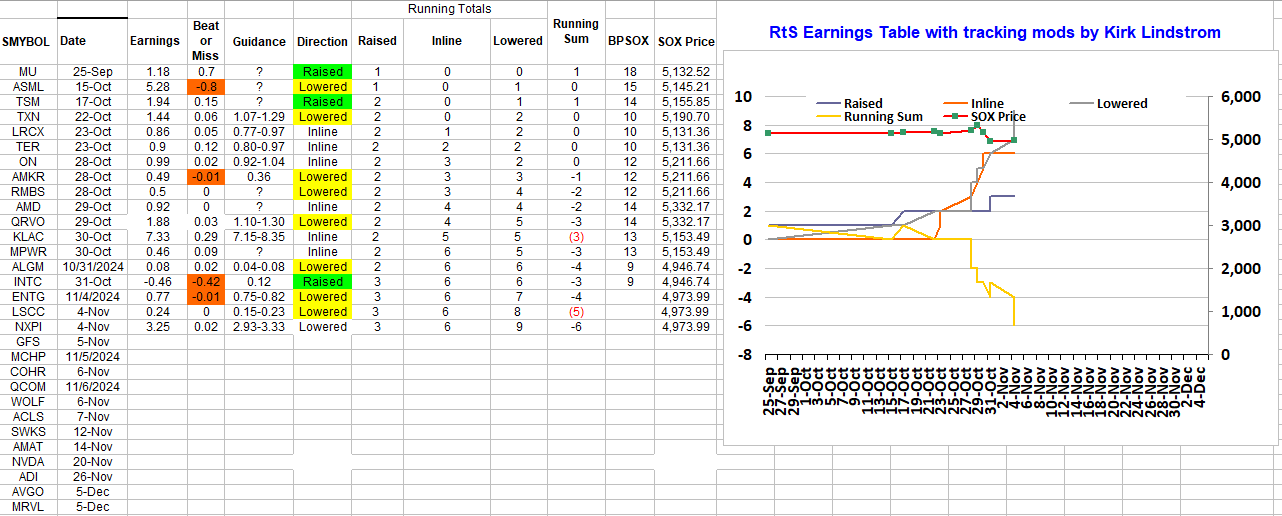Select the AVGO symbol cell
The image size is (1282, 516).
point(28,492)
